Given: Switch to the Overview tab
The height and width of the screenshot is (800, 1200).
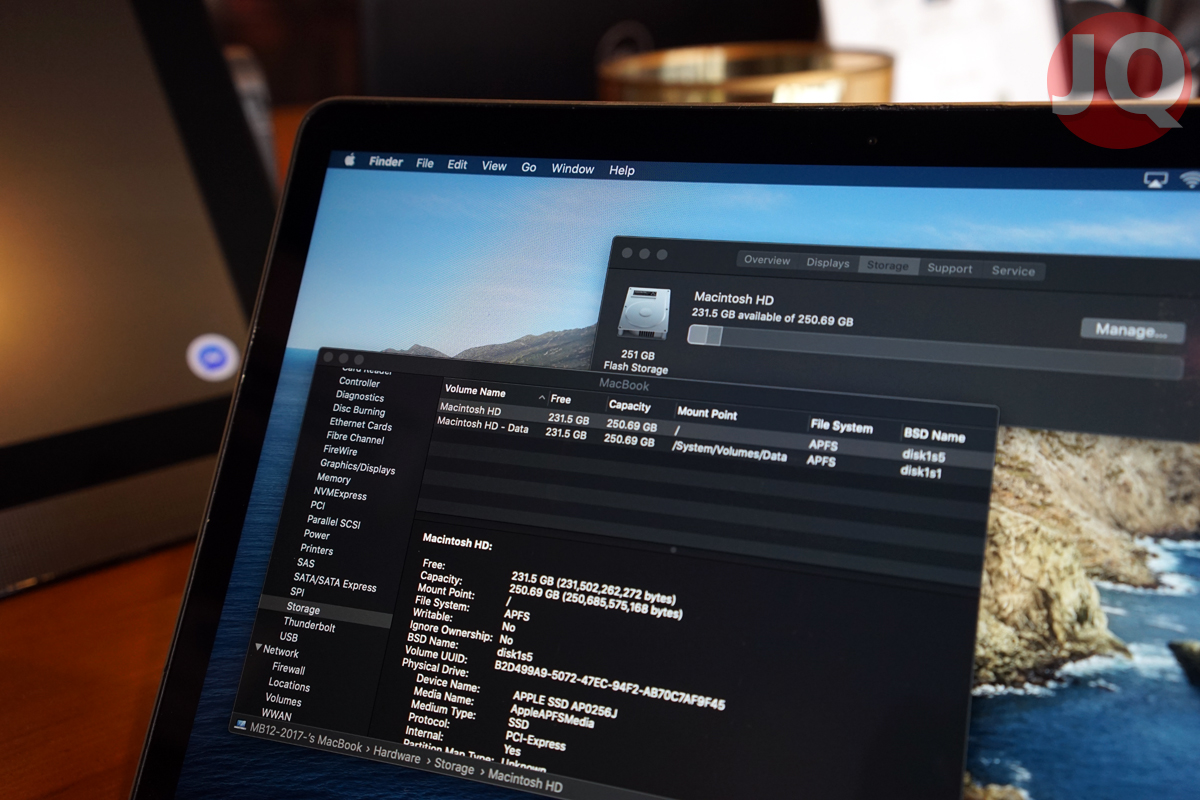Looking at the screenshot, I should coord(767,260).
